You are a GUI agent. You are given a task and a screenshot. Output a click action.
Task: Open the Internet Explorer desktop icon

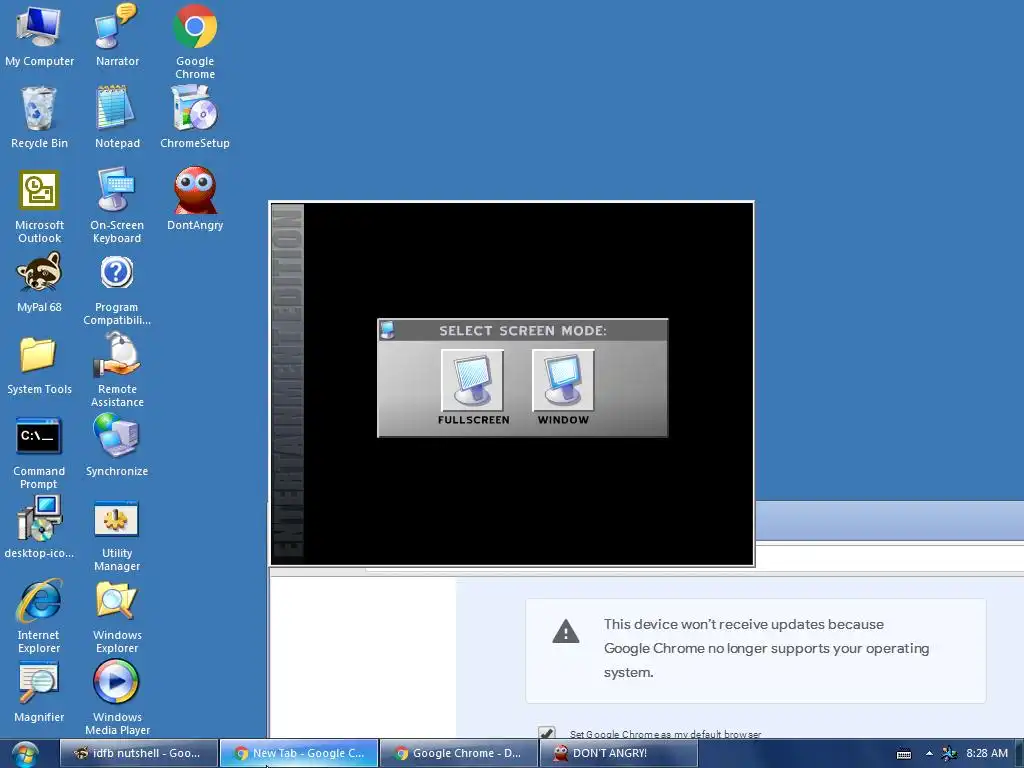tap(39, 616)
